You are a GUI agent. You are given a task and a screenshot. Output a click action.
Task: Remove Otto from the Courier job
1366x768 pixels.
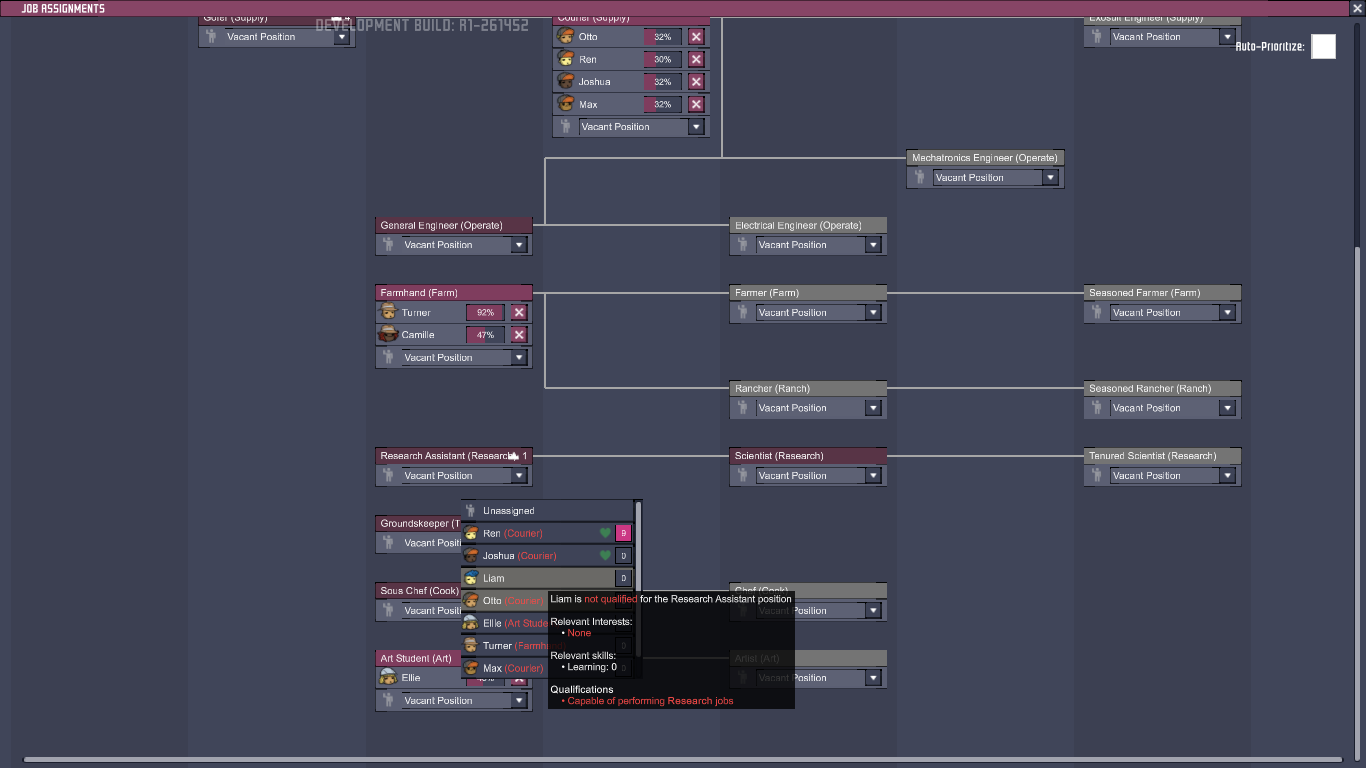(x=696, y=37)
